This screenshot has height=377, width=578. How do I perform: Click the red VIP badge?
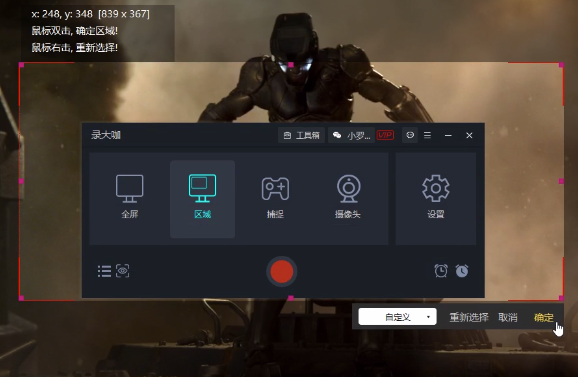pyautogui.click(x=385, y=135)
